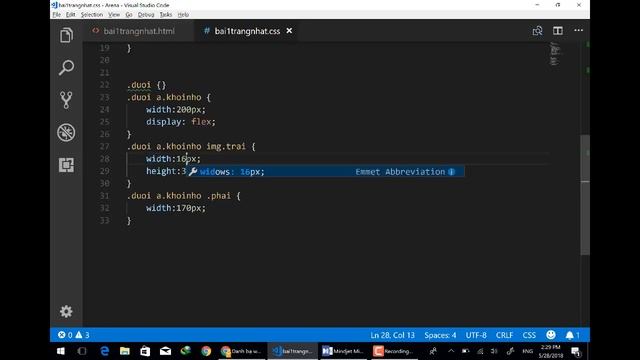This screenshot has width=640, height=360.
Task: Launch Google Chrome pinned taskbar icon
Action: tap(206, 351)
